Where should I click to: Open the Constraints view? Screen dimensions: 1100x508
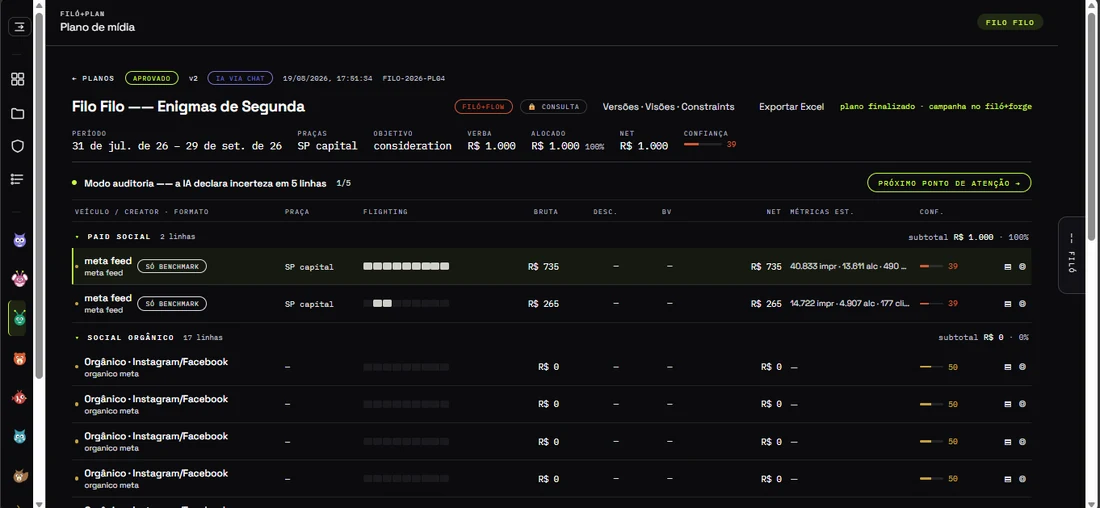coord(708,107)
